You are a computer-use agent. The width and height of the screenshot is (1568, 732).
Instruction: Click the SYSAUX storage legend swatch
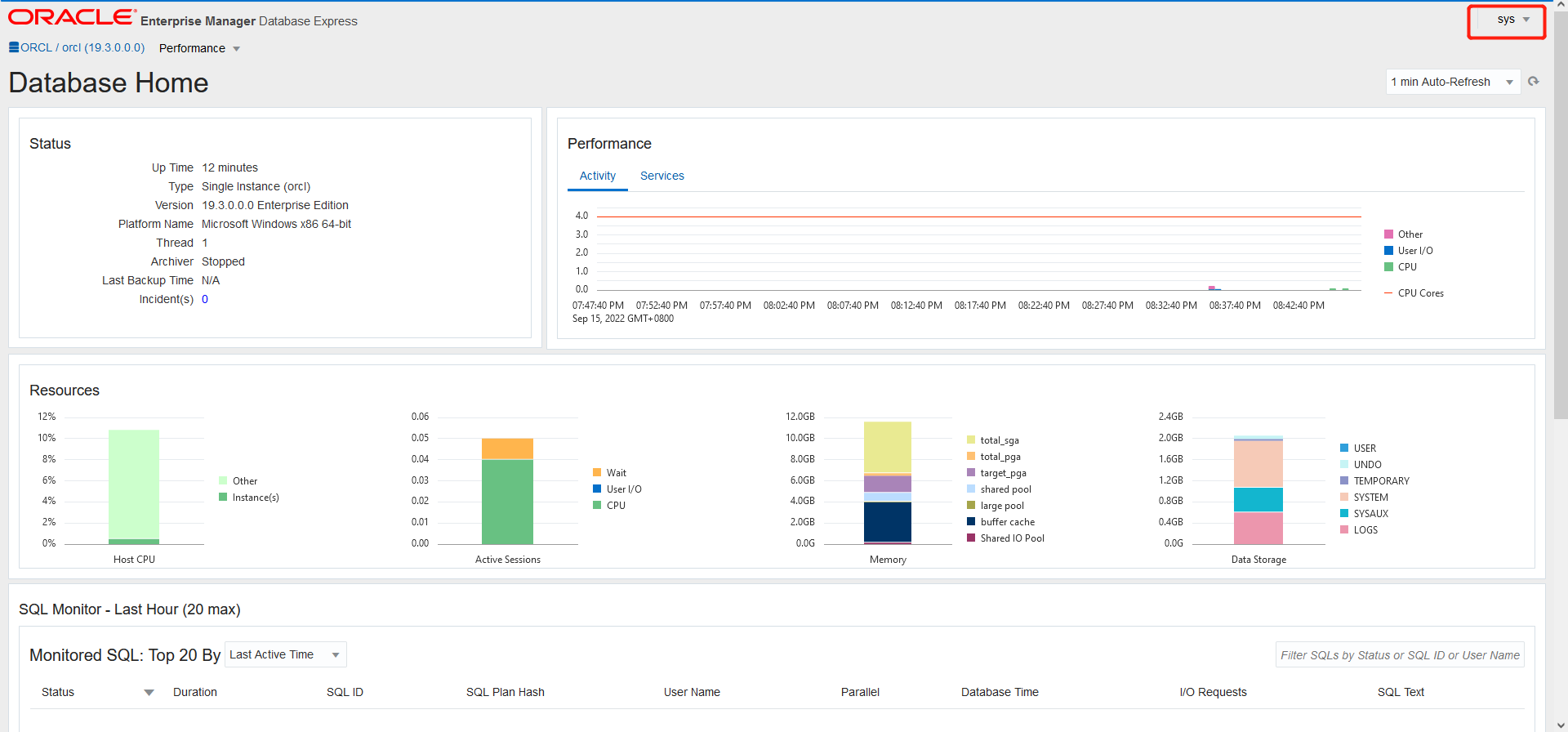(1344, 514)
